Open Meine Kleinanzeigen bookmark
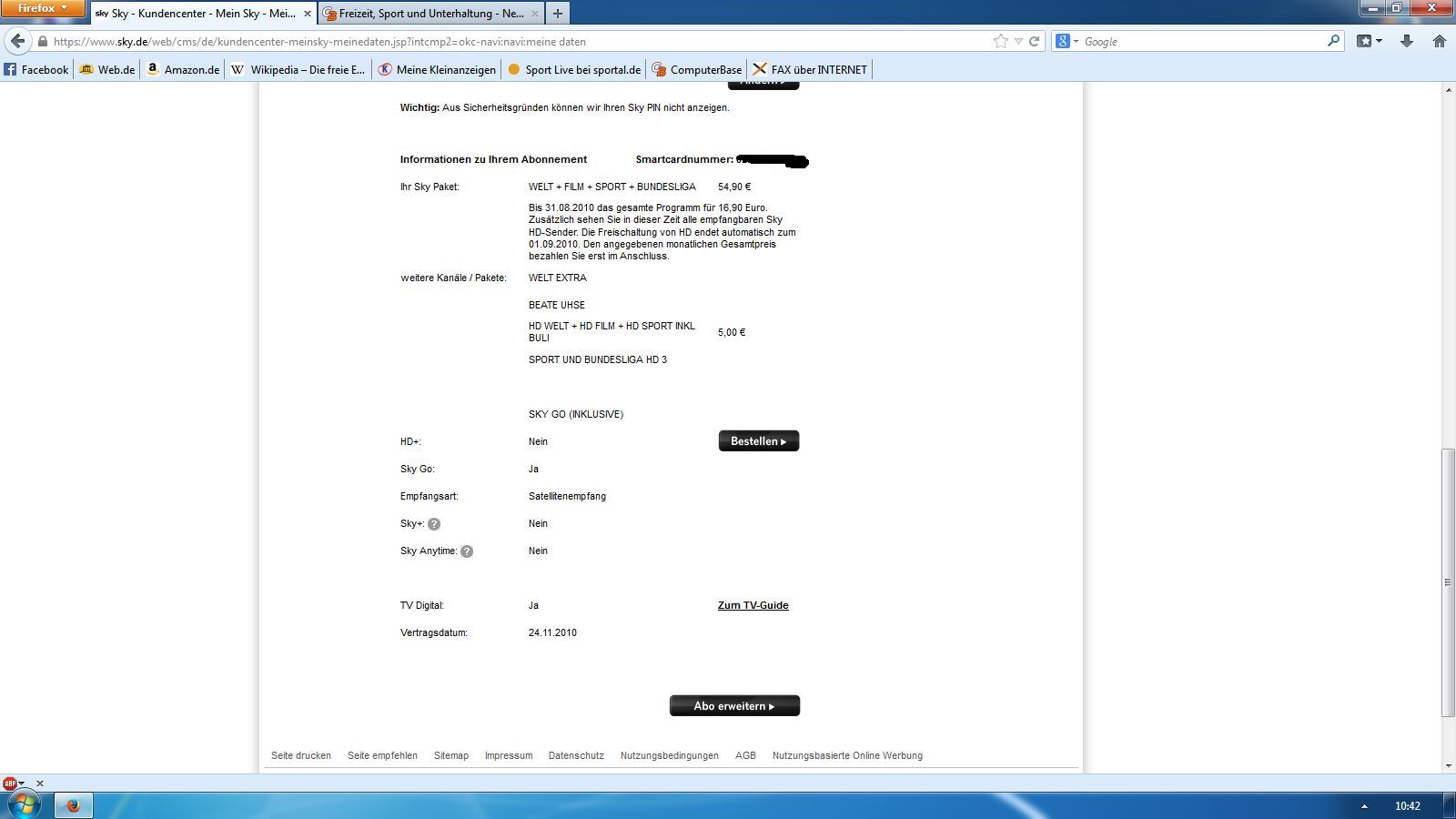 (437, 69)
